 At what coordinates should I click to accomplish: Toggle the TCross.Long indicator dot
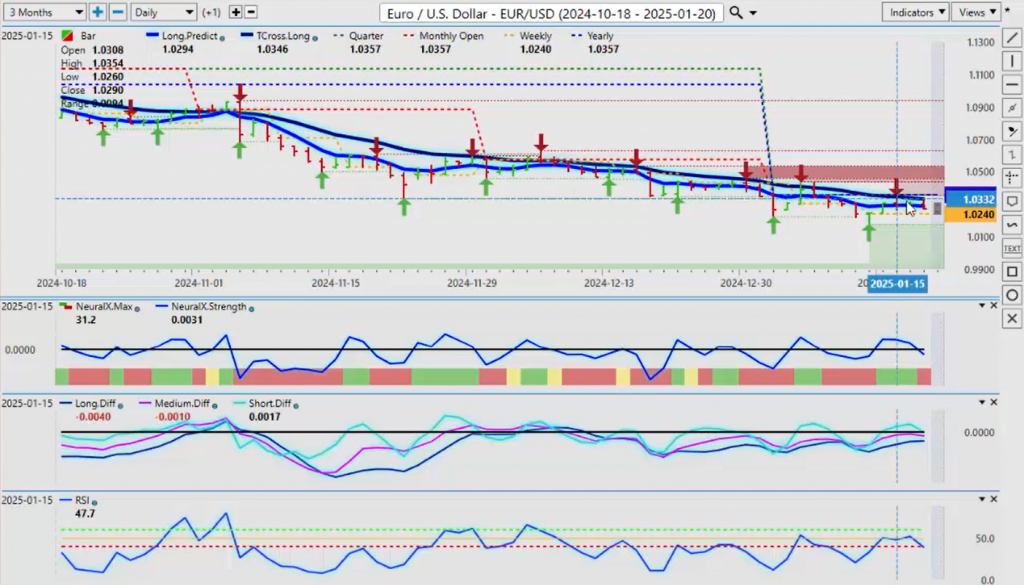pos(314,37)
